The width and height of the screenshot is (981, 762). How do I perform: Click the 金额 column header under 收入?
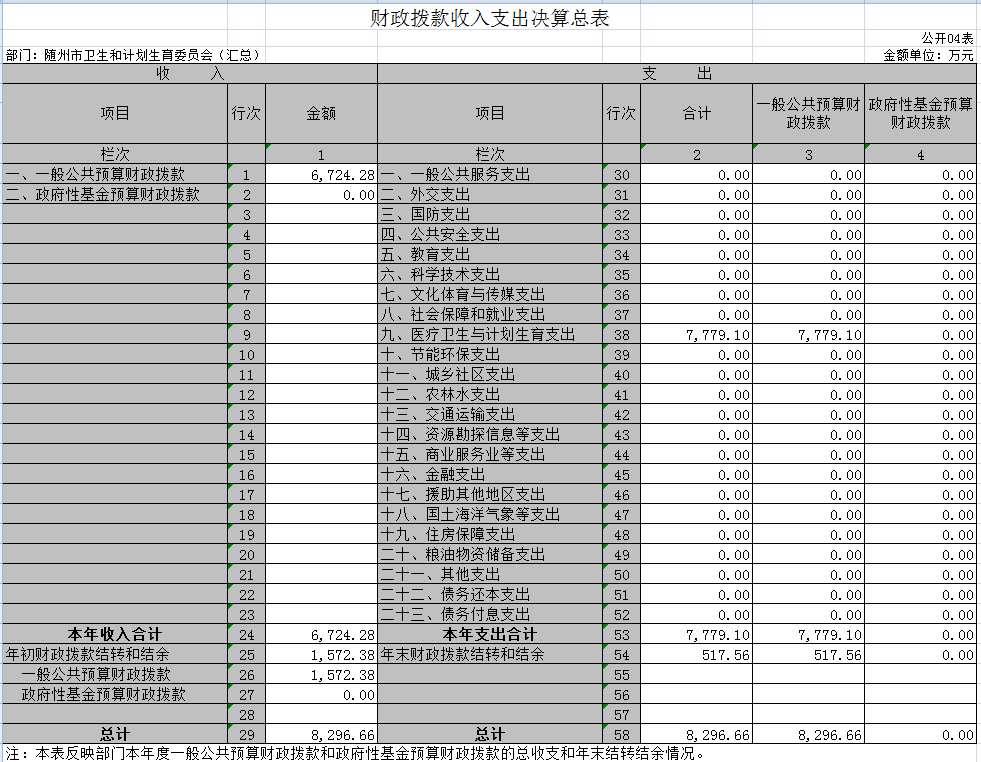pos(321,114)
